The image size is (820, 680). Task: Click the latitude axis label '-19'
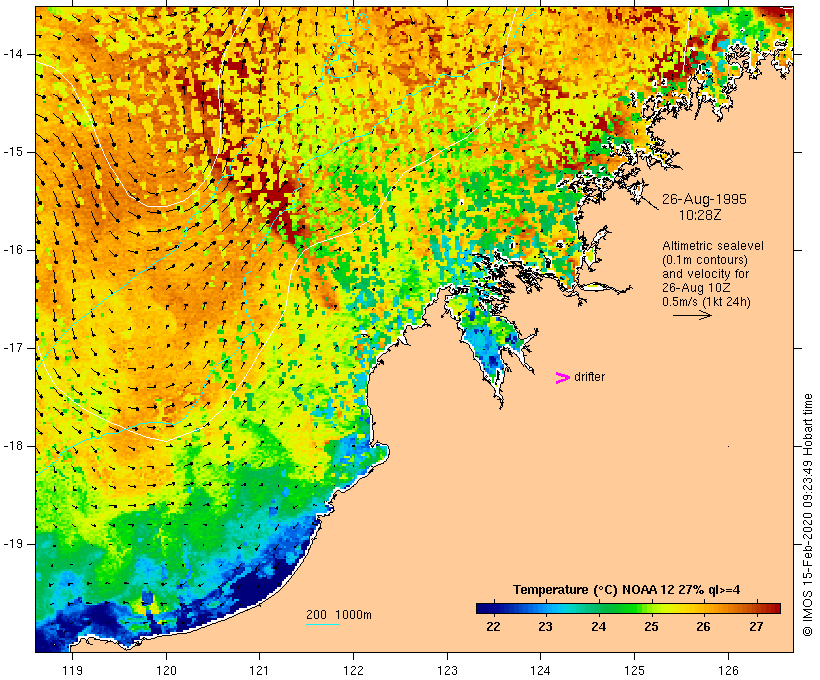13,544
